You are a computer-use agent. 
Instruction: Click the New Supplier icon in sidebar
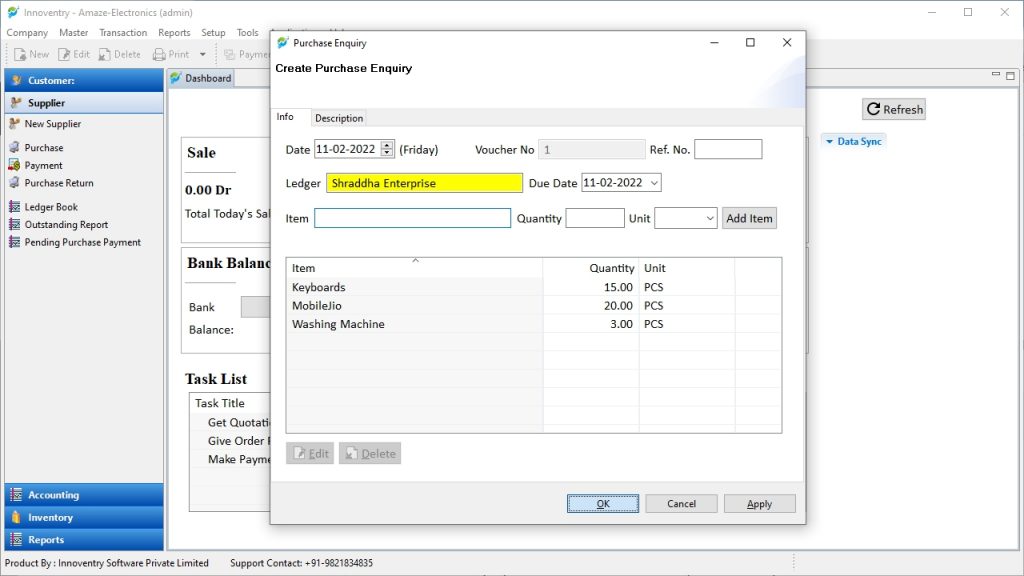pyautogui.click(x=14, y=123)
